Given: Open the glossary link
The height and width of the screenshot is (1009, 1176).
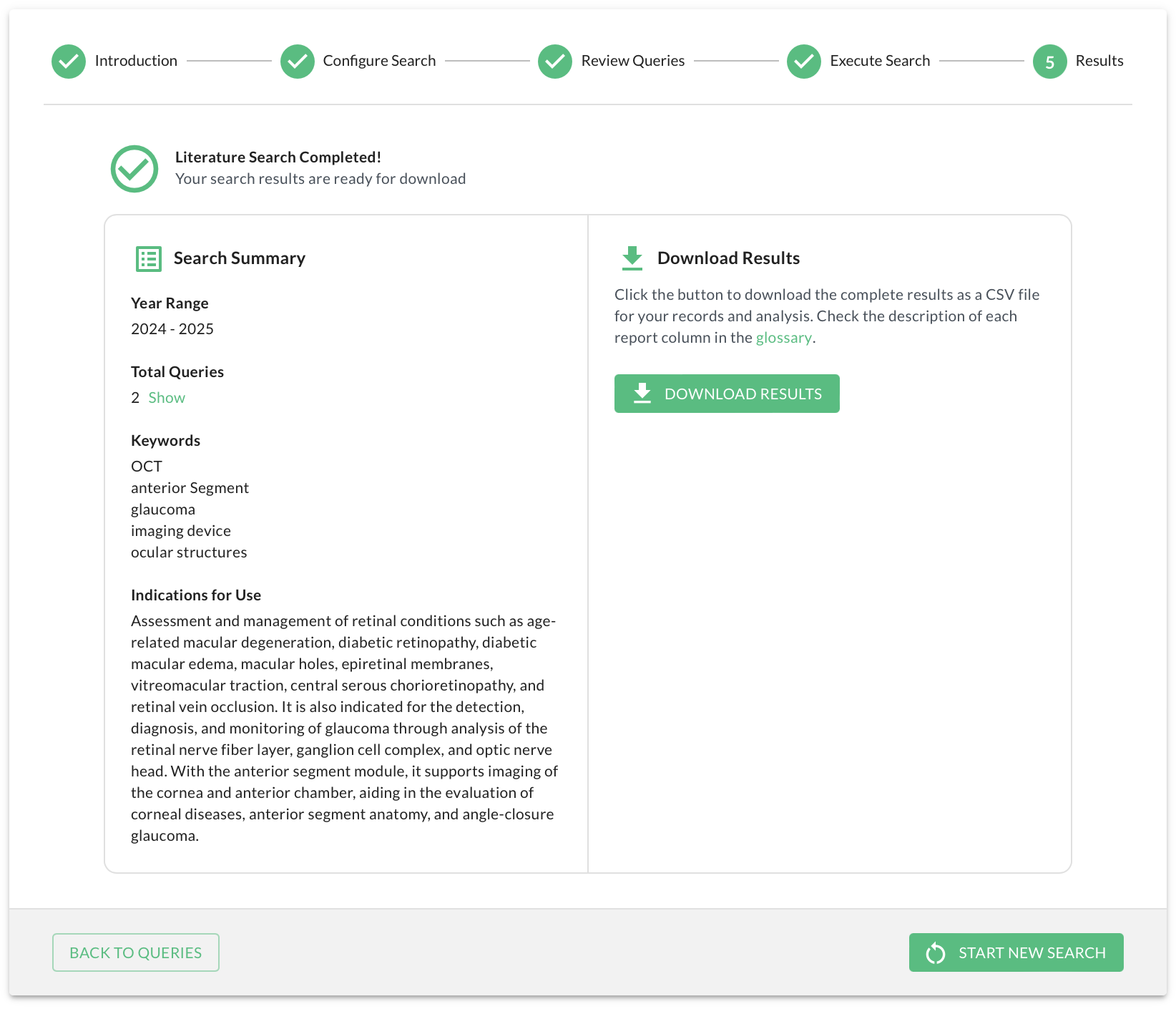Looking at the screenshot, I should (x=783, y=338).
